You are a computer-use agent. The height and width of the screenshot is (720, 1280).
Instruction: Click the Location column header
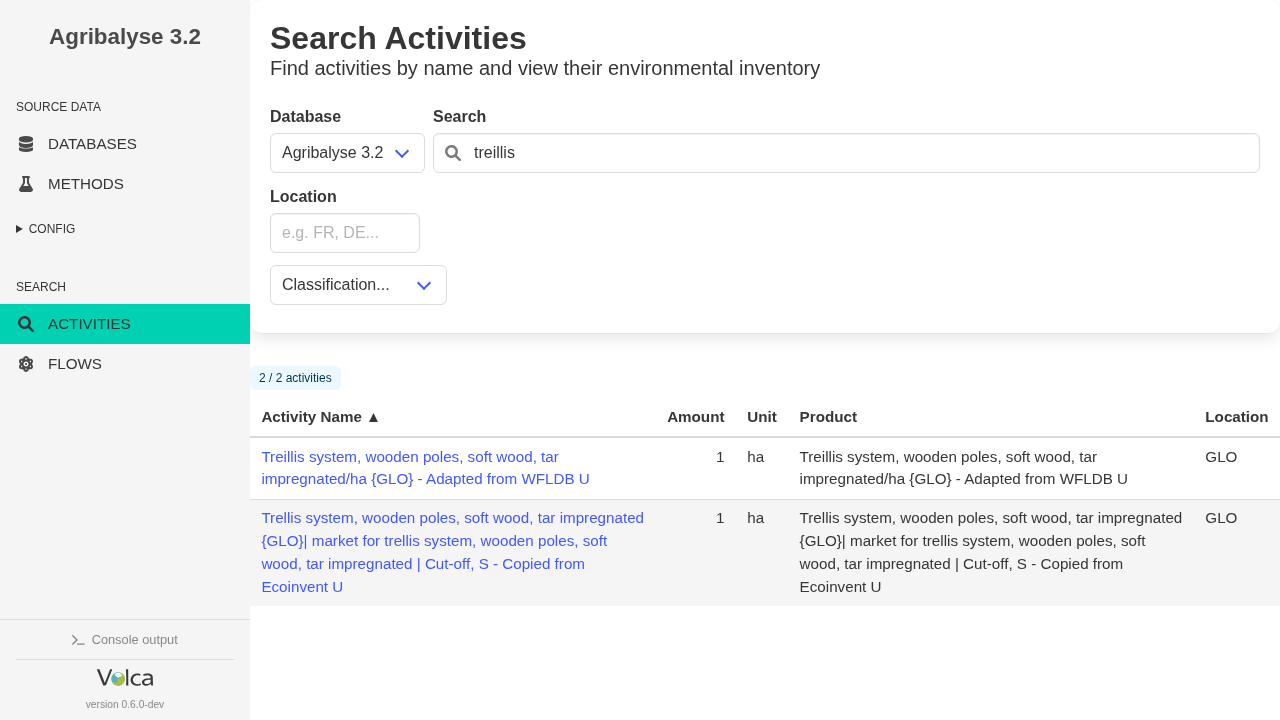1236,417
